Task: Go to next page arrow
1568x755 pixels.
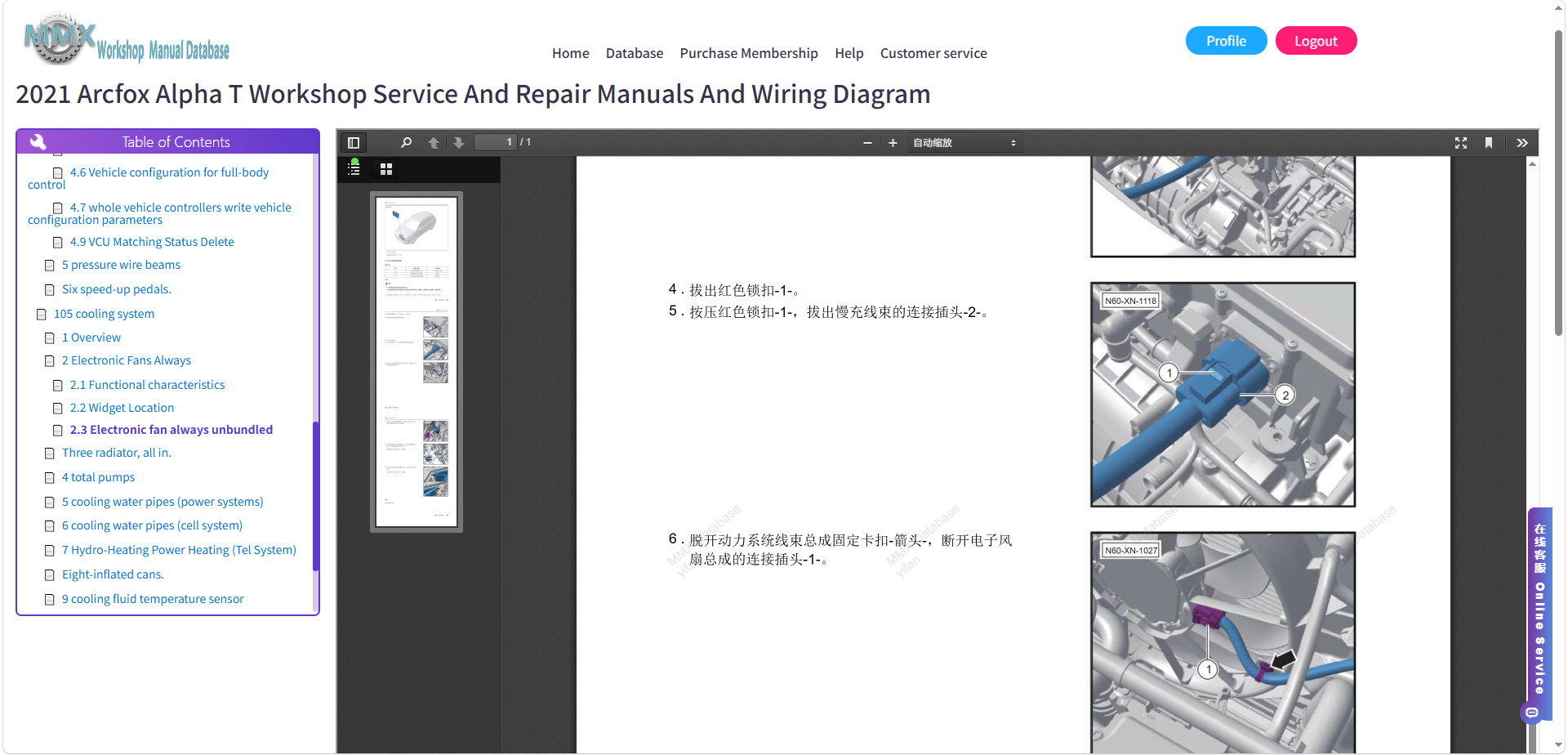Action: click(459, 142)
